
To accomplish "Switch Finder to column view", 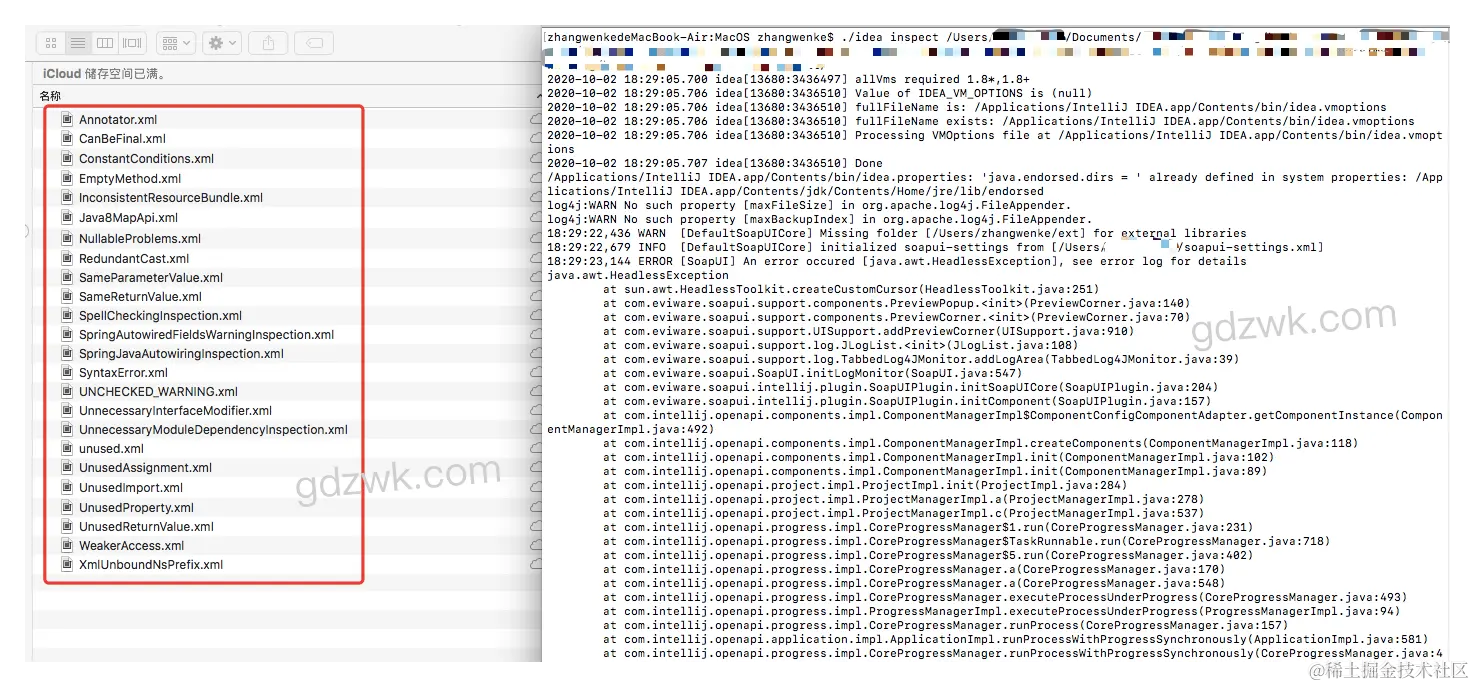I will (x=104, y=43).
